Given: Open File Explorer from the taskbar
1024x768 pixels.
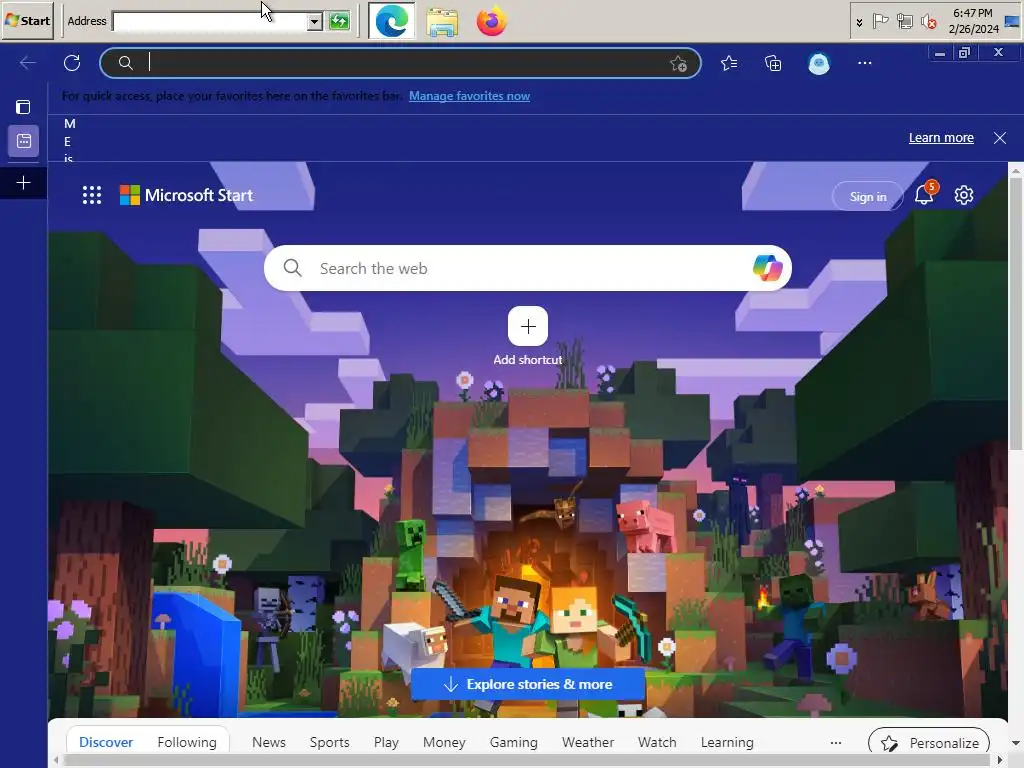Looking at the screenshot, I should click(442, 22).
